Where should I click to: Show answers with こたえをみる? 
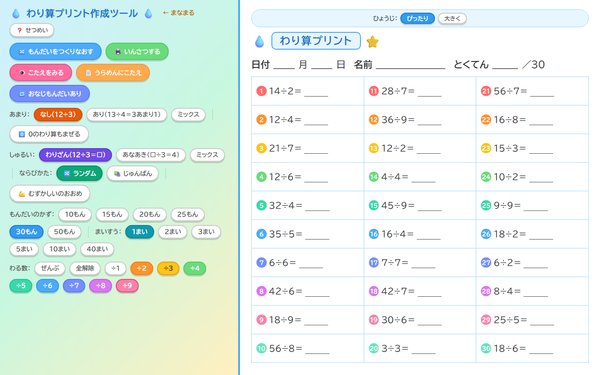coord(41,73)
